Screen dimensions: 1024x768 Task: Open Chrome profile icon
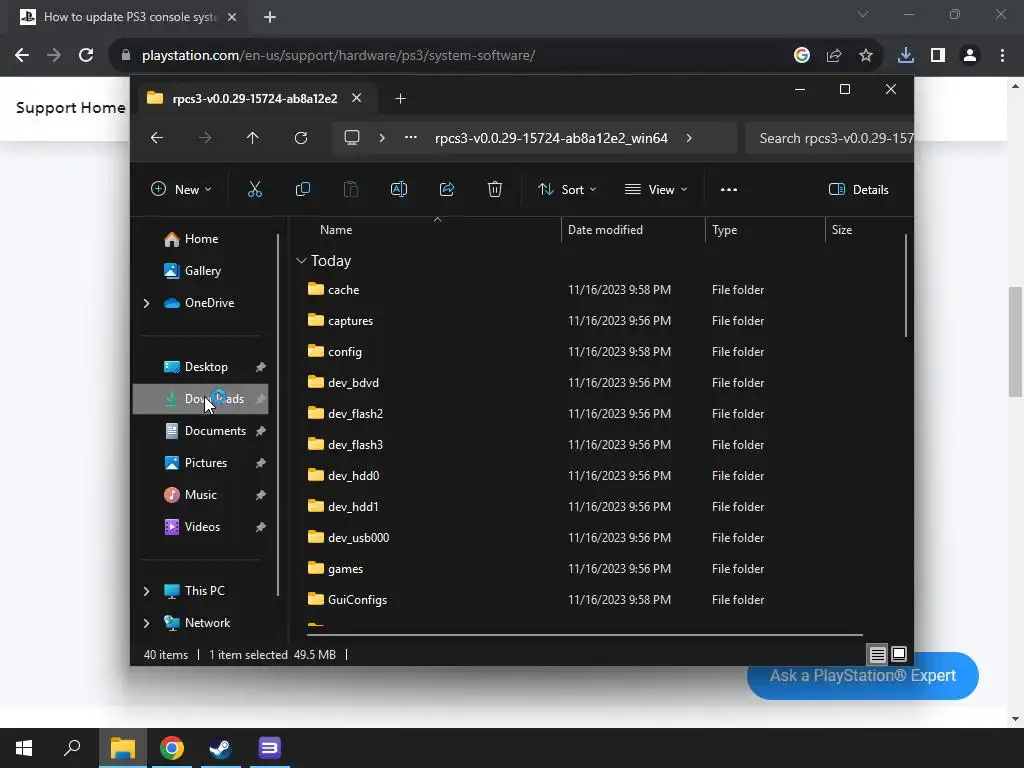[970, 56]
